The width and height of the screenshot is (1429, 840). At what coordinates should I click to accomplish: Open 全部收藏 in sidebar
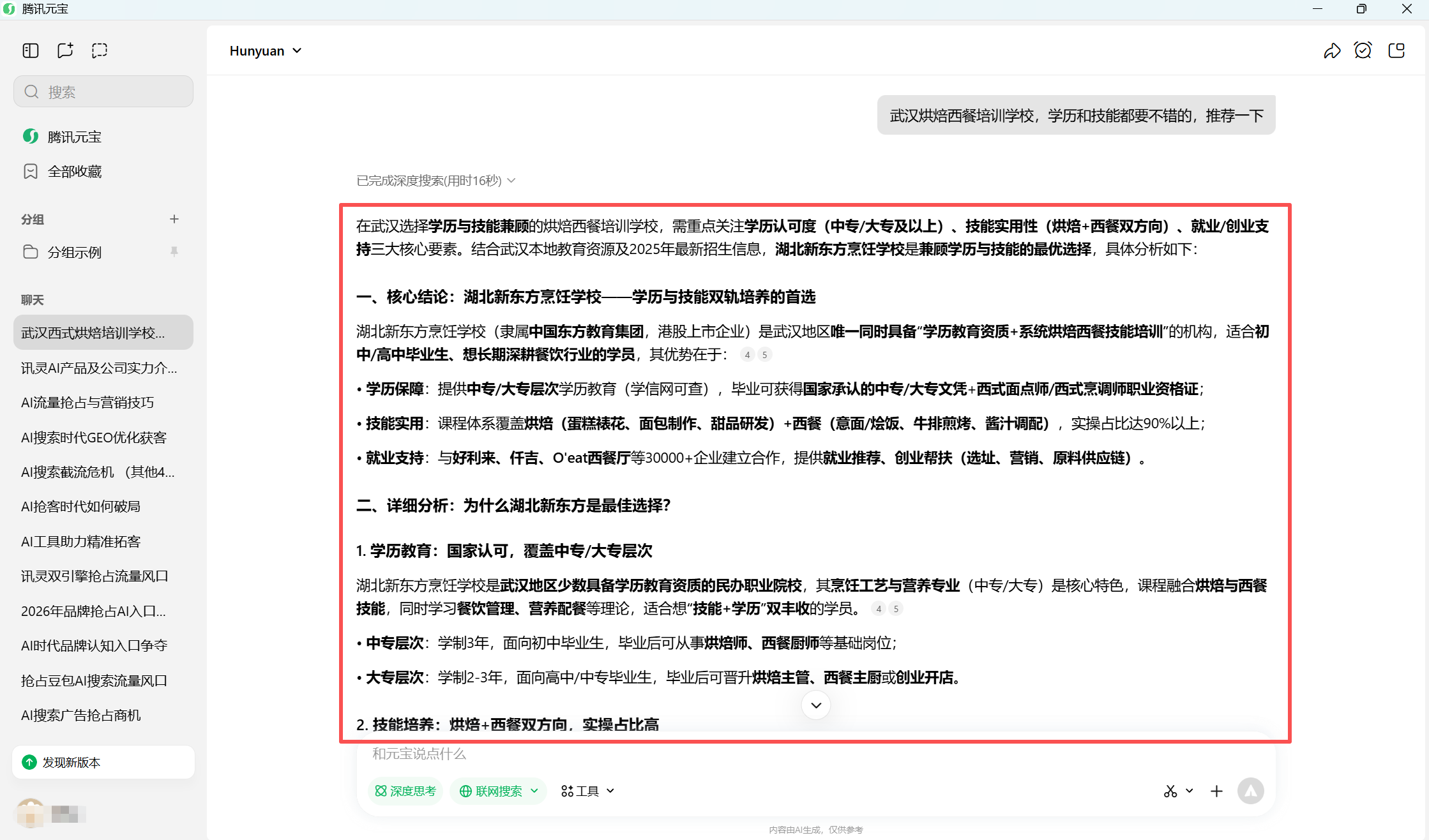[74, 172]
